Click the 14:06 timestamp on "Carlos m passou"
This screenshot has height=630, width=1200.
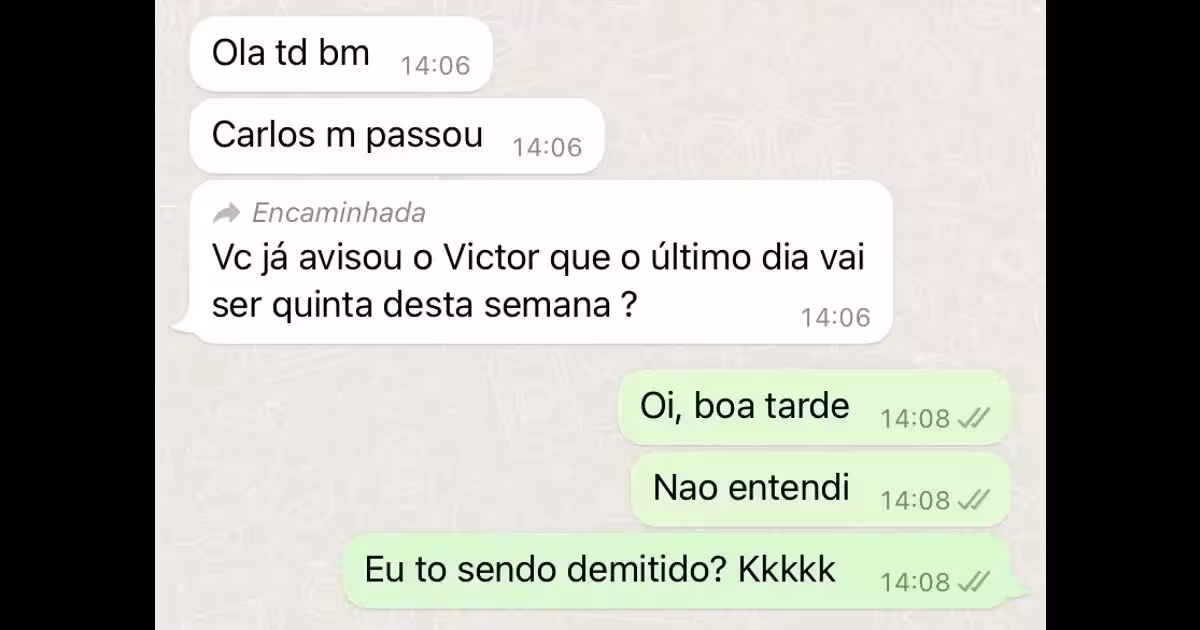coord(547,148)
